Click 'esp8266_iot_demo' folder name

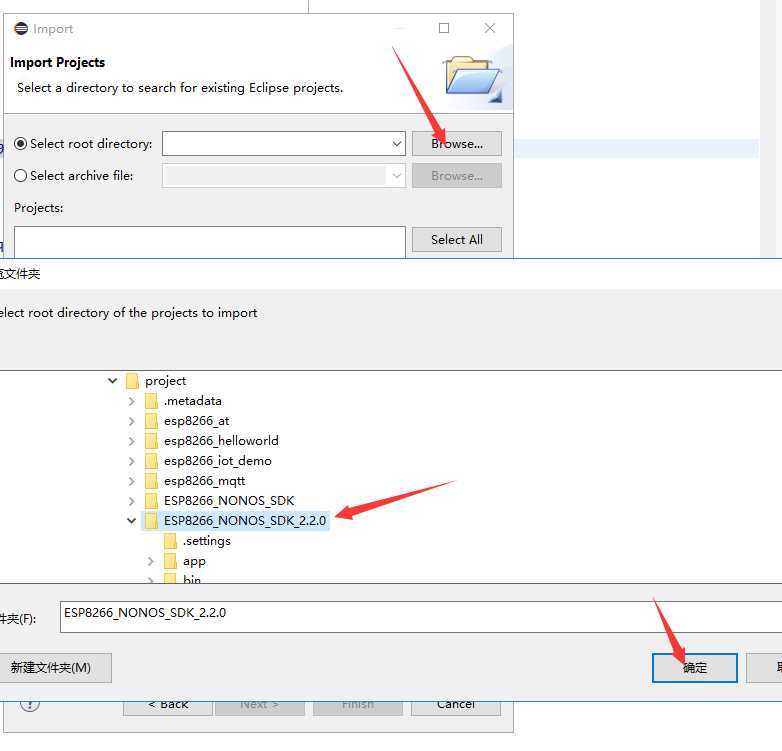tap(217, 461)
